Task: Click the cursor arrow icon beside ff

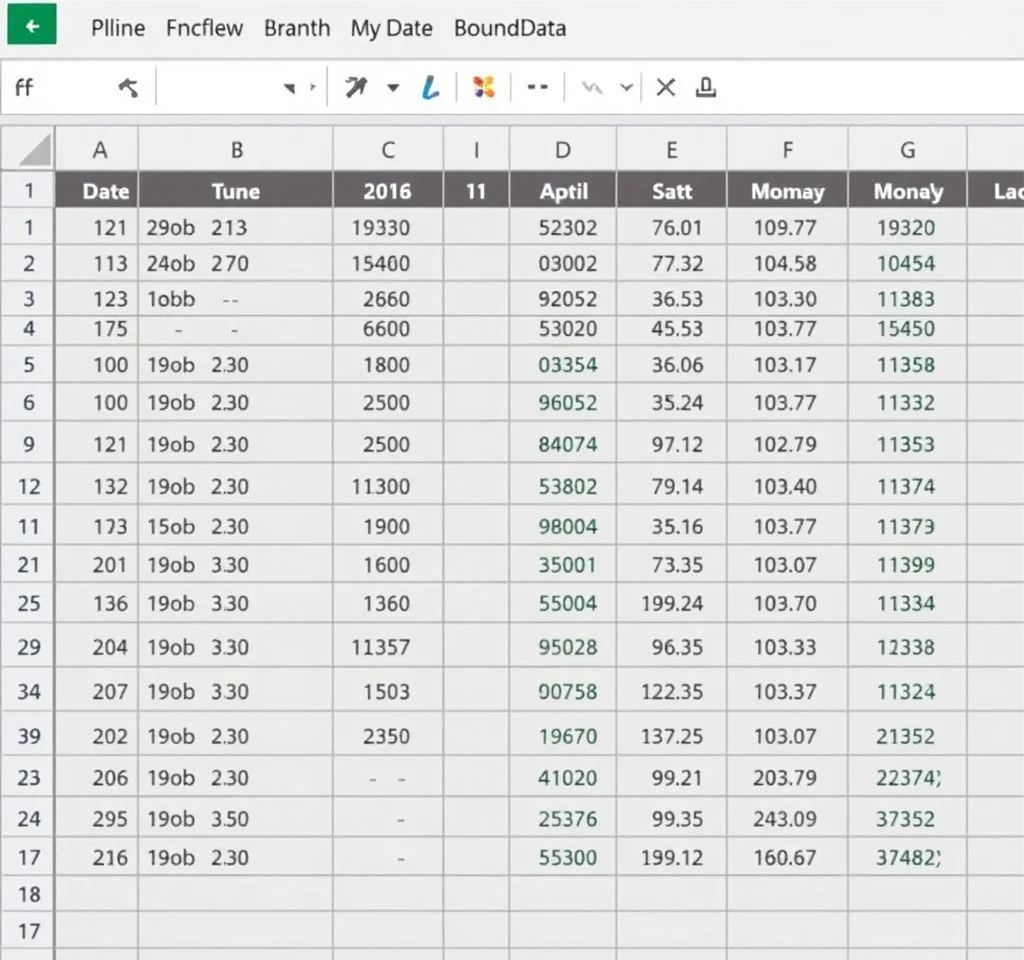Action: tap(129, 88)
